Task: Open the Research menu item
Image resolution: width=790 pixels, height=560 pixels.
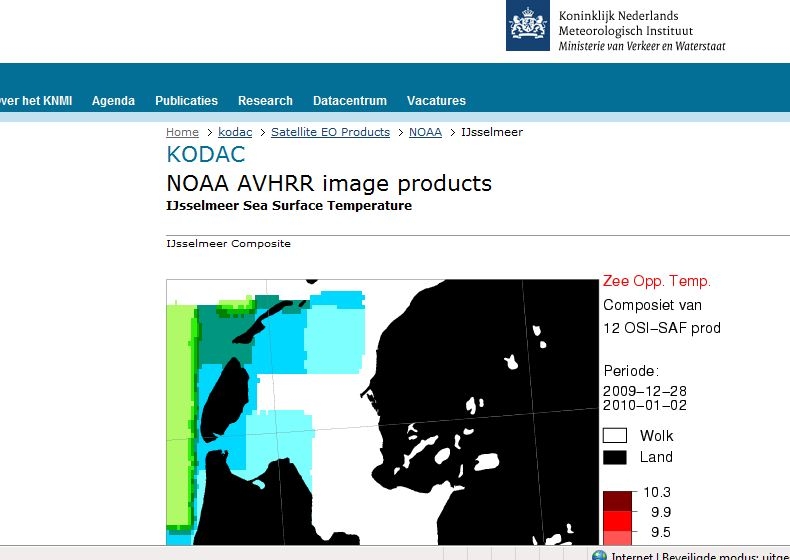Action: point(265,101)
